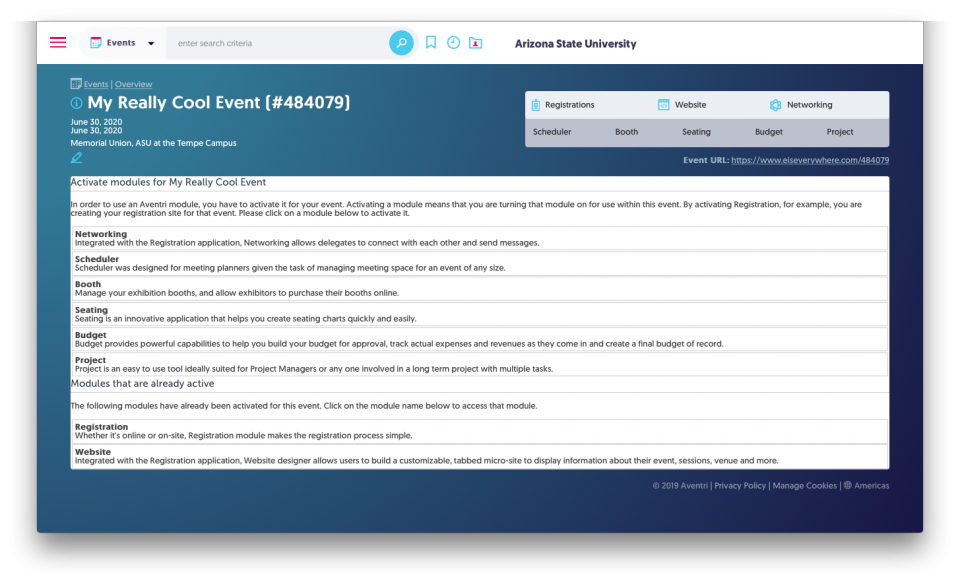Select Booth in module bar
Image resolution: width=960 pixels, height=573 pixels.
tap(626, 132)
